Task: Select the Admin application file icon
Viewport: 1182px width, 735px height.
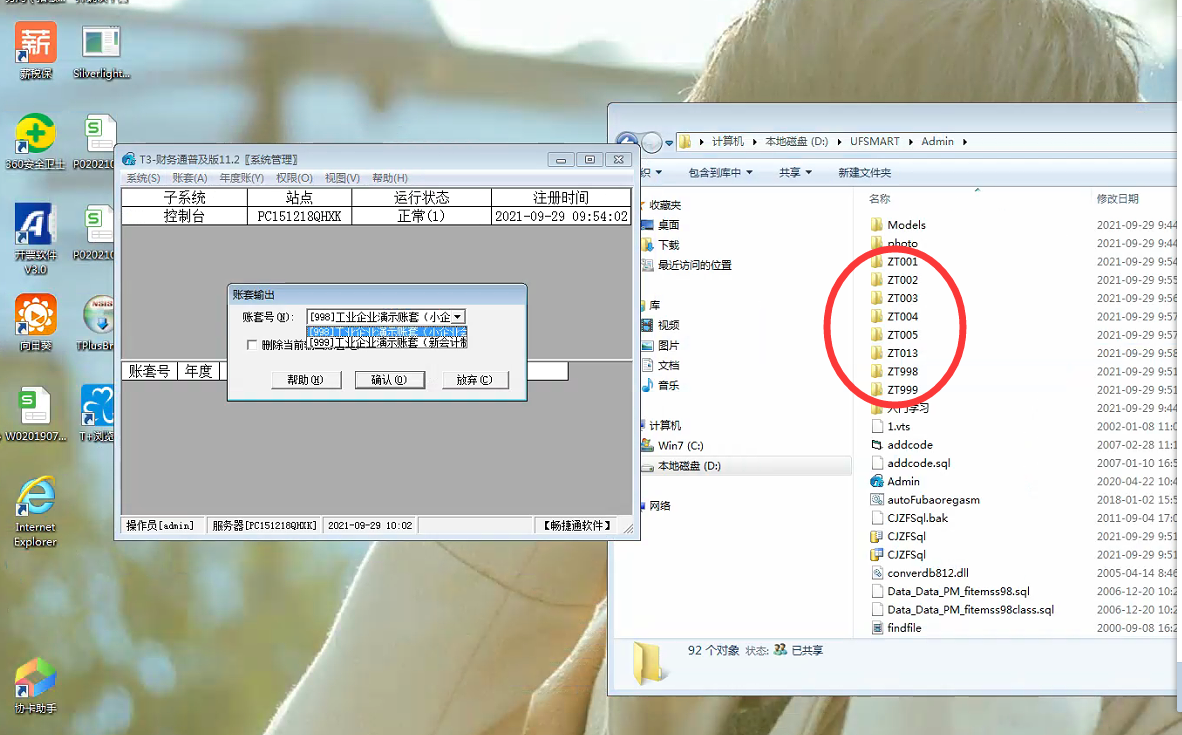Action: tap(876, 481)
